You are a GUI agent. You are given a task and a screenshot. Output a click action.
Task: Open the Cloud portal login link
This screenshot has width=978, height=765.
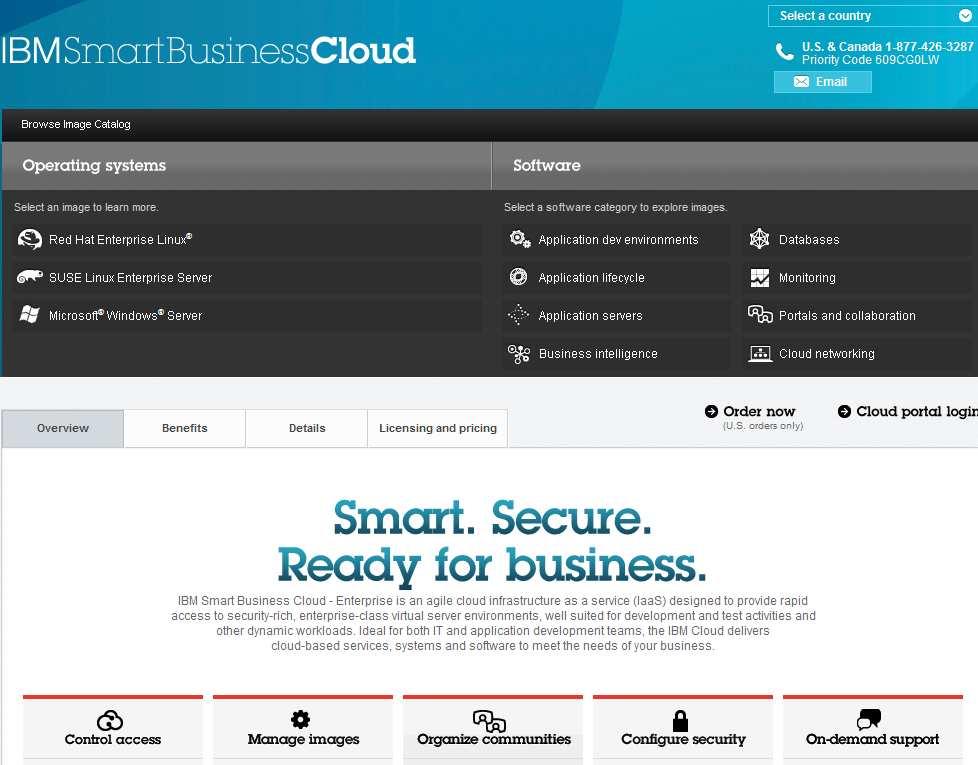916,411
